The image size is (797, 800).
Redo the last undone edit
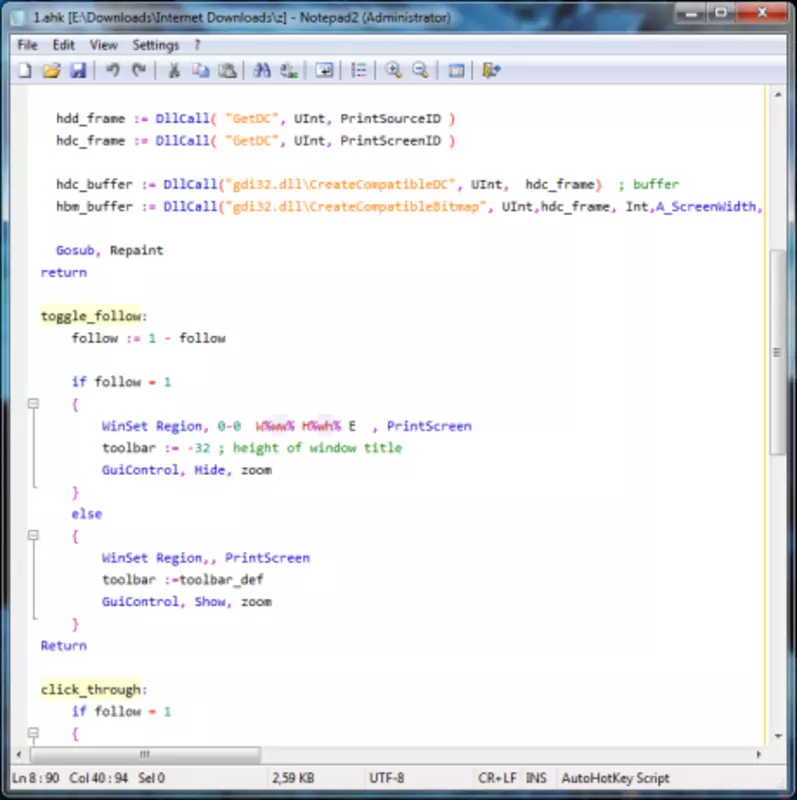(139, 70)
